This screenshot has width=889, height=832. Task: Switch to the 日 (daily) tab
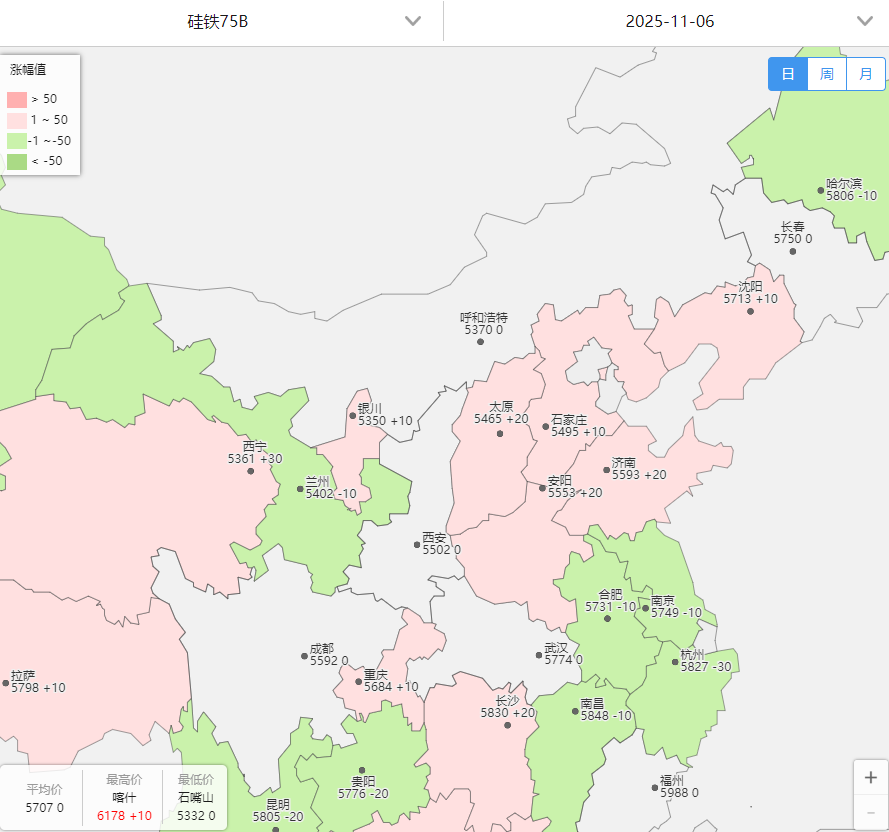pyautogui.click(x=788, y=74)
